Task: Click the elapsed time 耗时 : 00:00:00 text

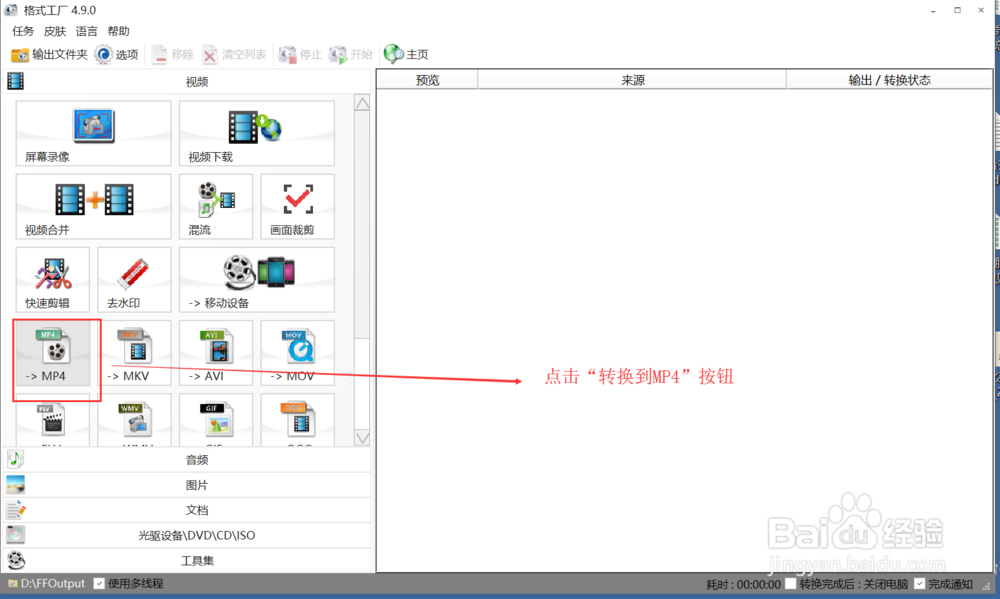Action: (x=743, y=584)
